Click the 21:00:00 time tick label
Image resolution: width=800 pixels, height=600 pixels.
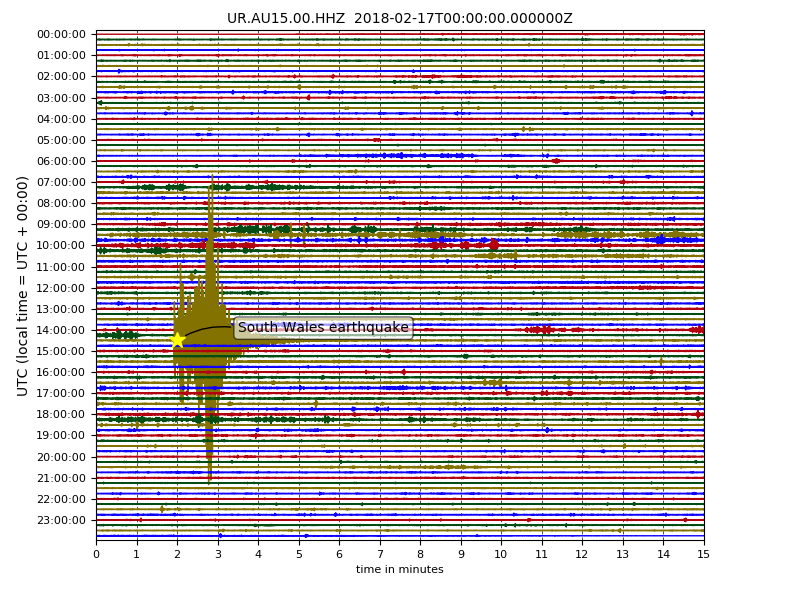tap(61, 478)
